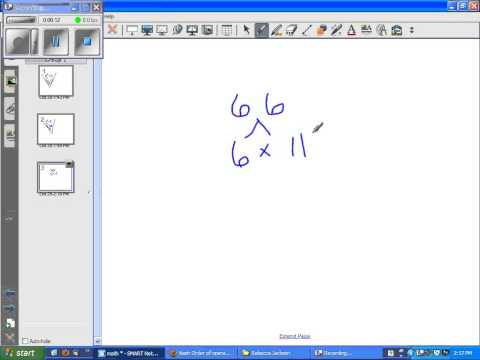Stop the SMART Recorder recording
480x360 pixels.
[x=87, y=42]
